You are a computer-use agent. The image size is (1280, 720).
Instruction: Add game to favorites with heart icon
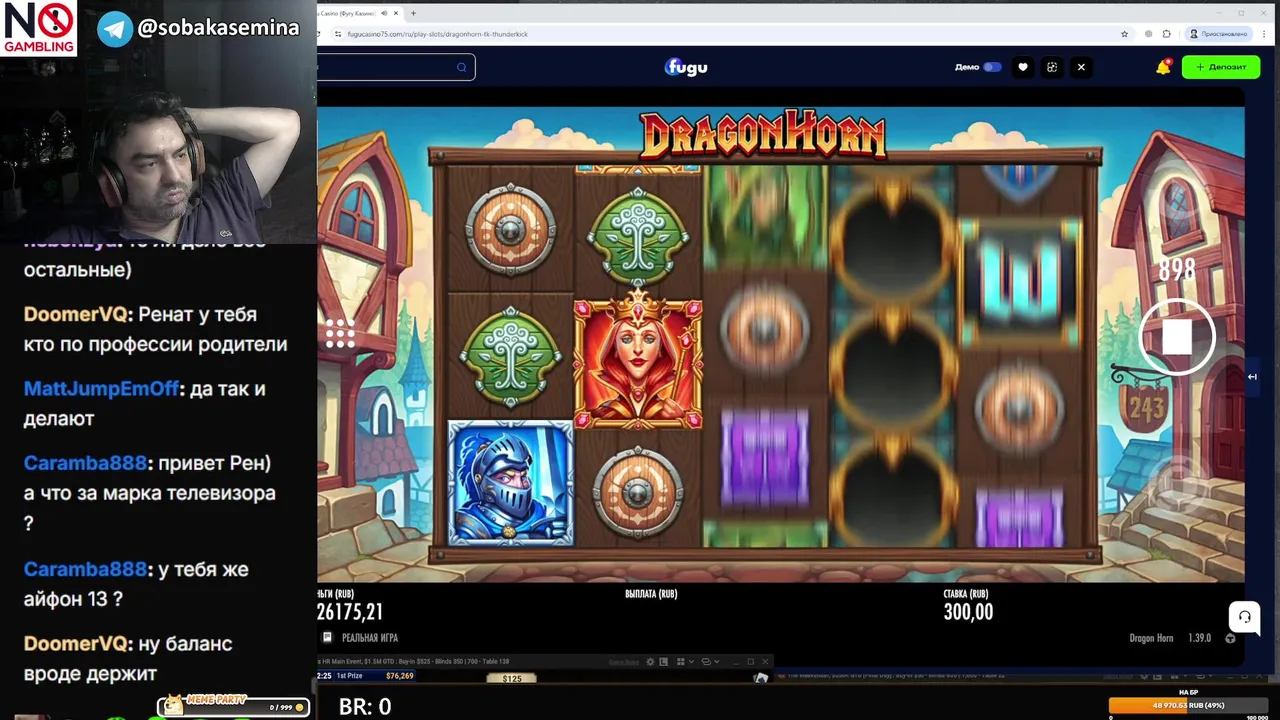1022,67
